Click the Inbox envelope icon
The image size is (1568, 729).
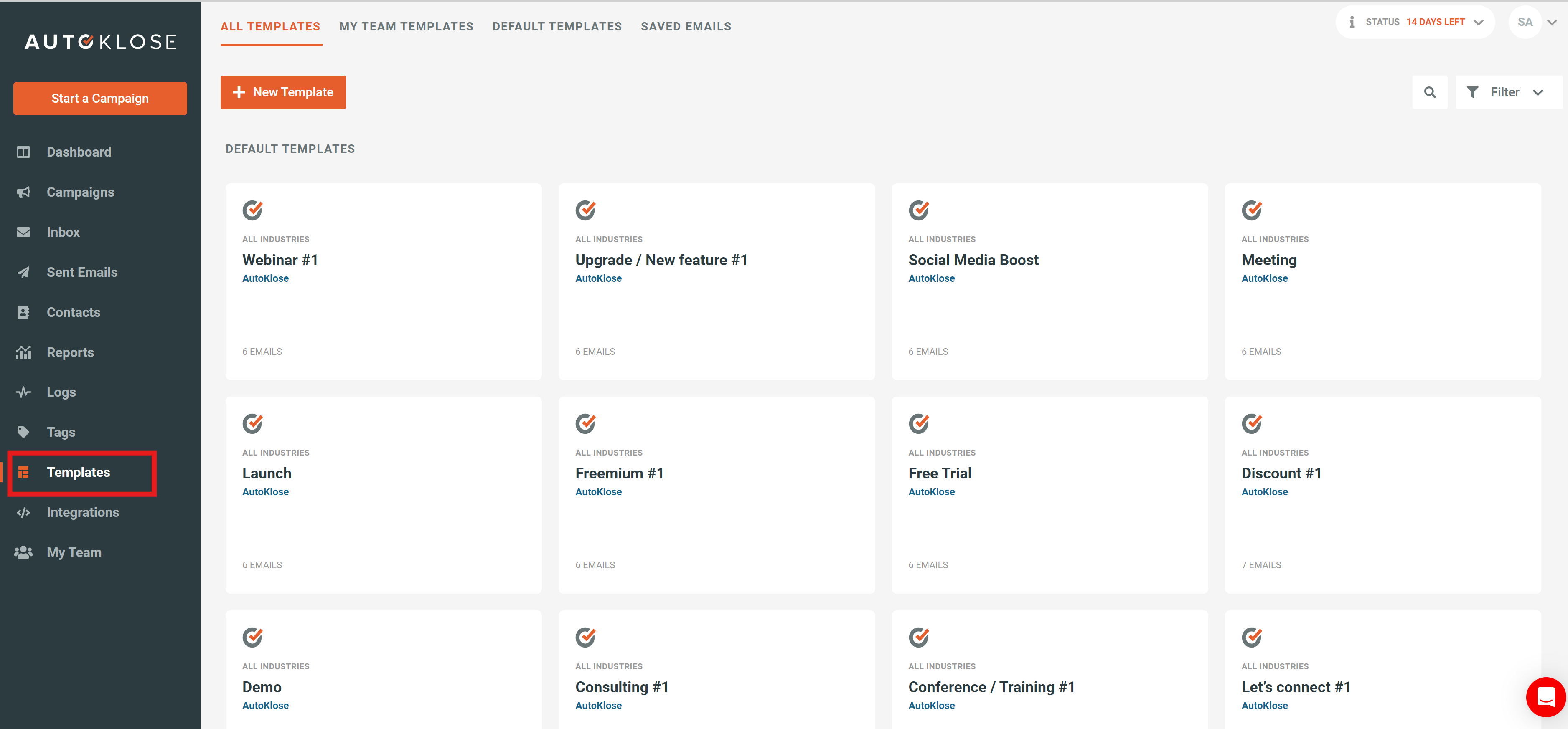tap(23, 233)
